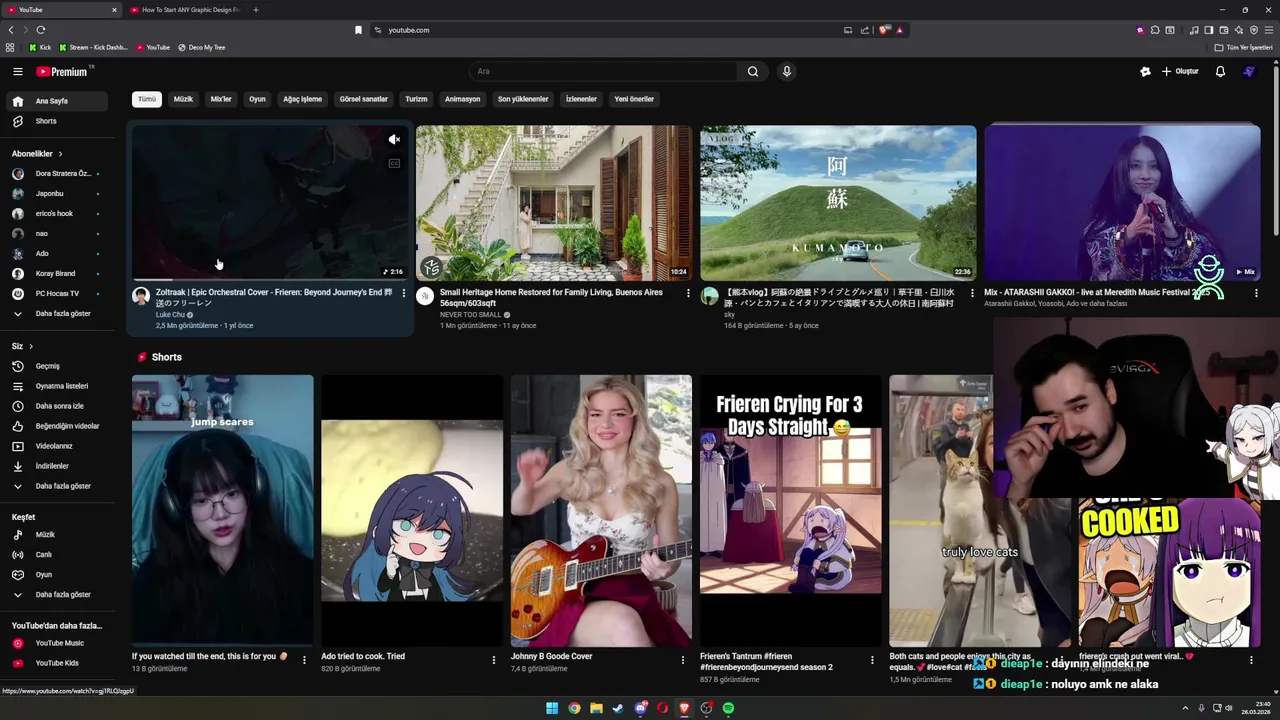Go to Ana Sayfa in sidebar
This screenshot has width=1280, height=720.
tap(56, 101)
